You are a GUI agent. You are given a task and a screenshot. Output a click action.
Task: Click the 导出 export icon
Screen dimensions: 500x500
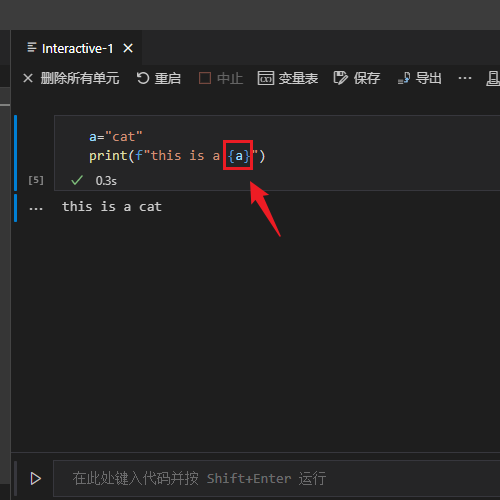(404, 78)
